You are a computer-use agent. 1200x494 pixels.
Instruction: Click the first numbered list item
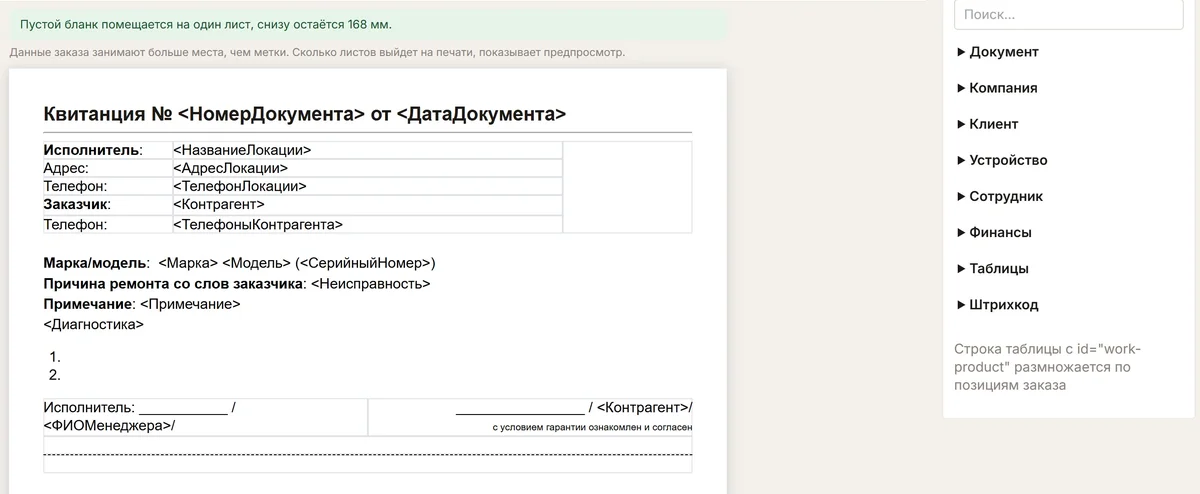pos(56,356)
